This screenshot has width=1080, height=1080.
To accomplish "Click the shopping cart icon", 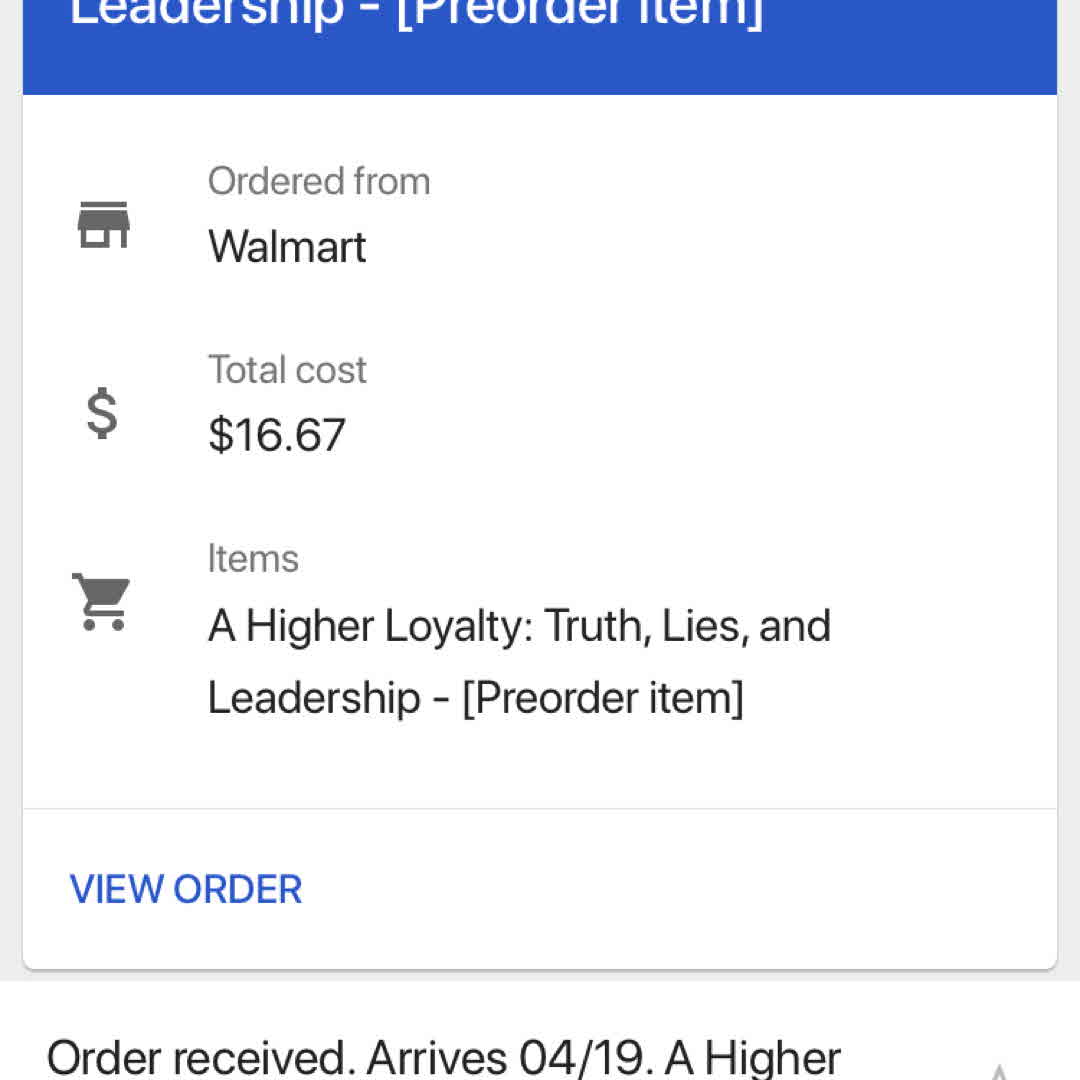I will pyautogui.click(x=101, y=601).
